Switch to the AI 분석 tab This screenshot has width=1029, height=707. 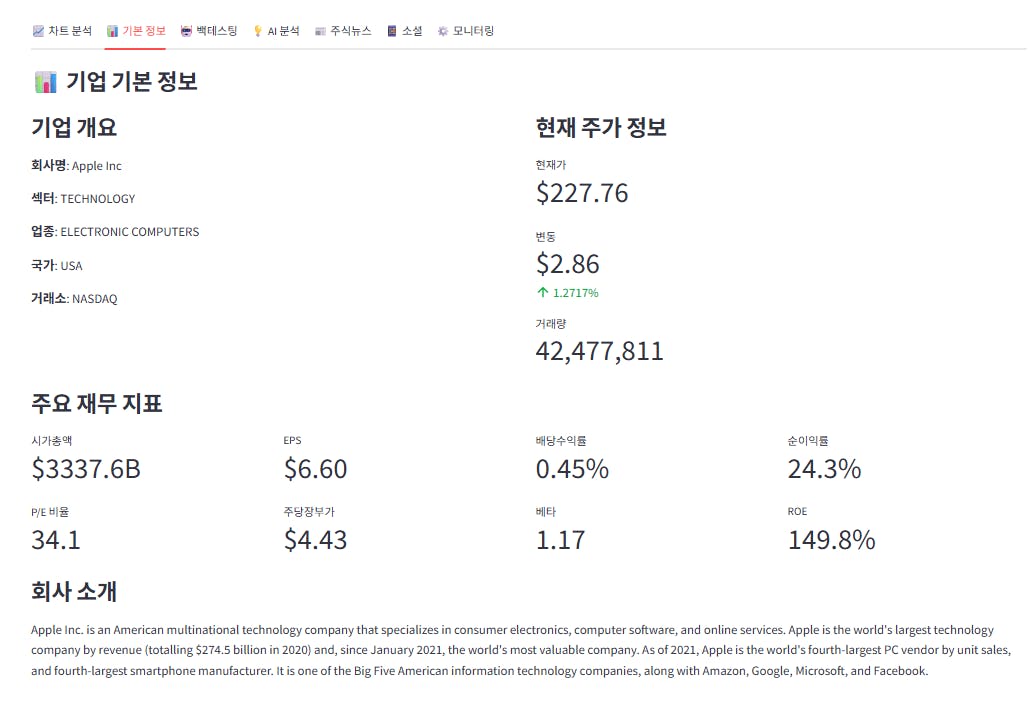(x=283, y=31)
